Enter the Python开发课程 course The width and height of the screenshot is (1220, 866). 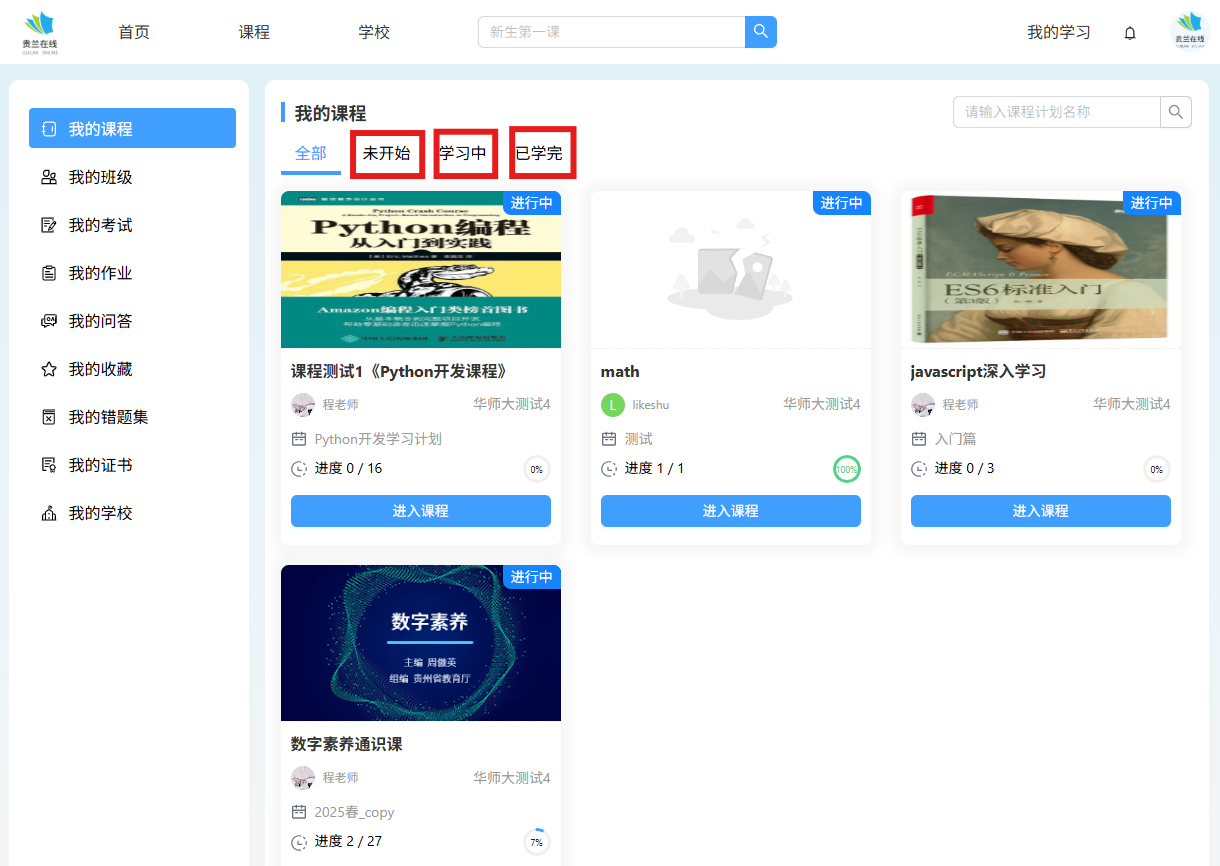point(420,511)
